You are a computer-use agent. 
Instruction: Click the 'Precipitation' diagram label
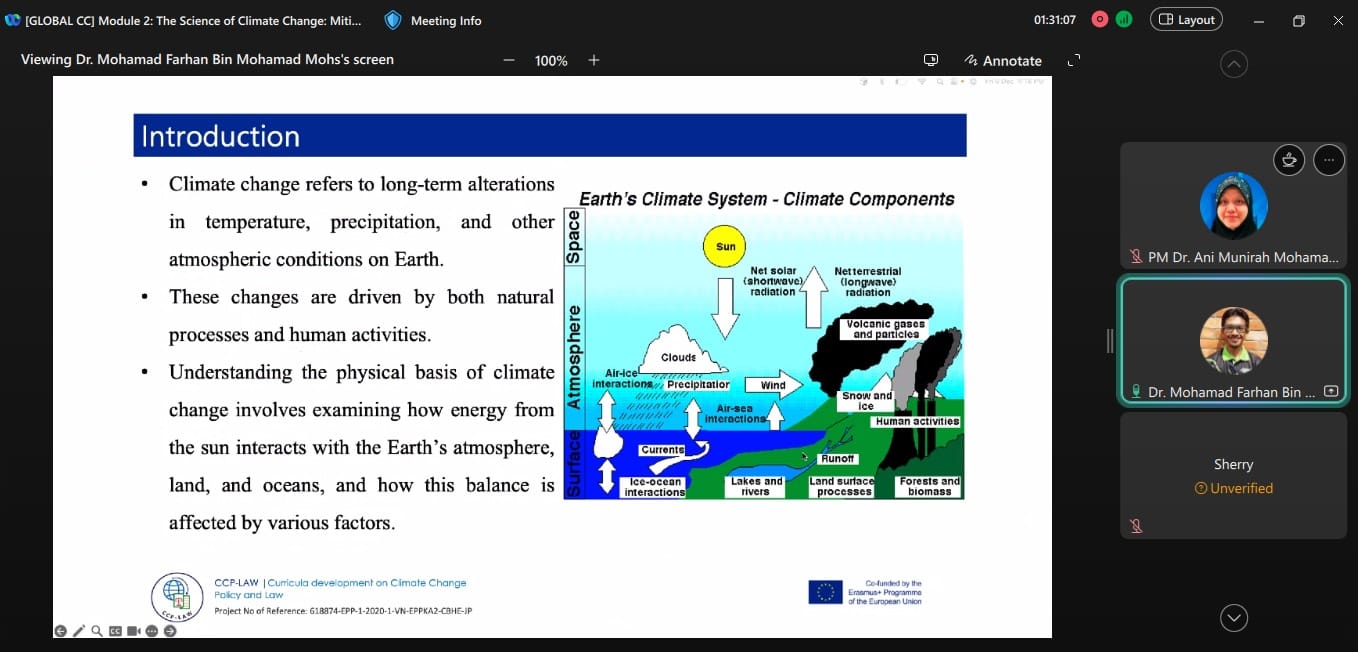(698, 384)
